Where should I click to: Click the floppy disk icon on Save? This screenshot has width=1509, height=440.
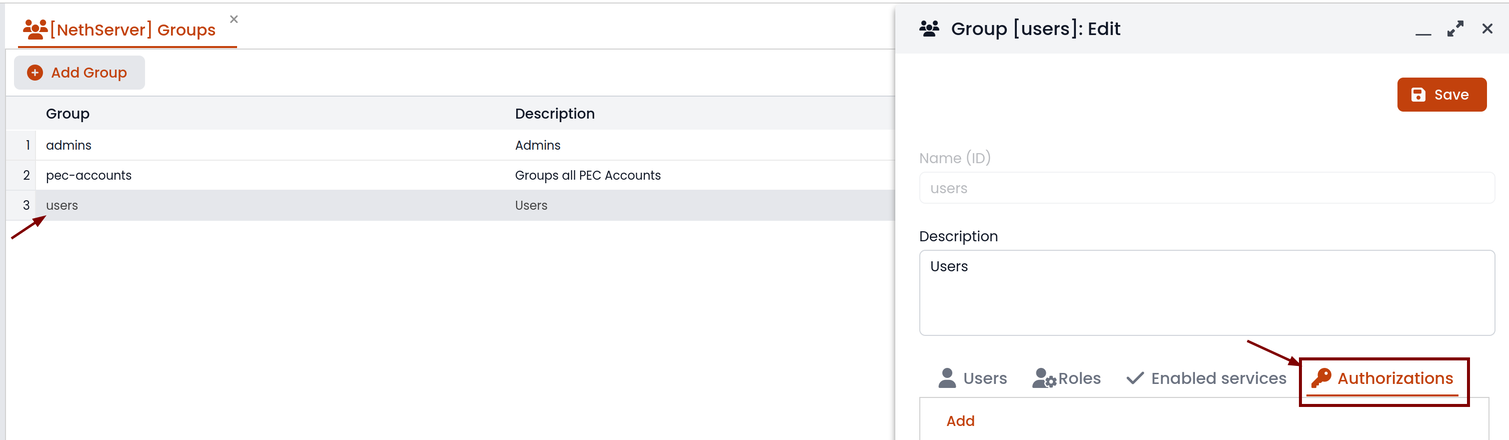coord(1418,95)
